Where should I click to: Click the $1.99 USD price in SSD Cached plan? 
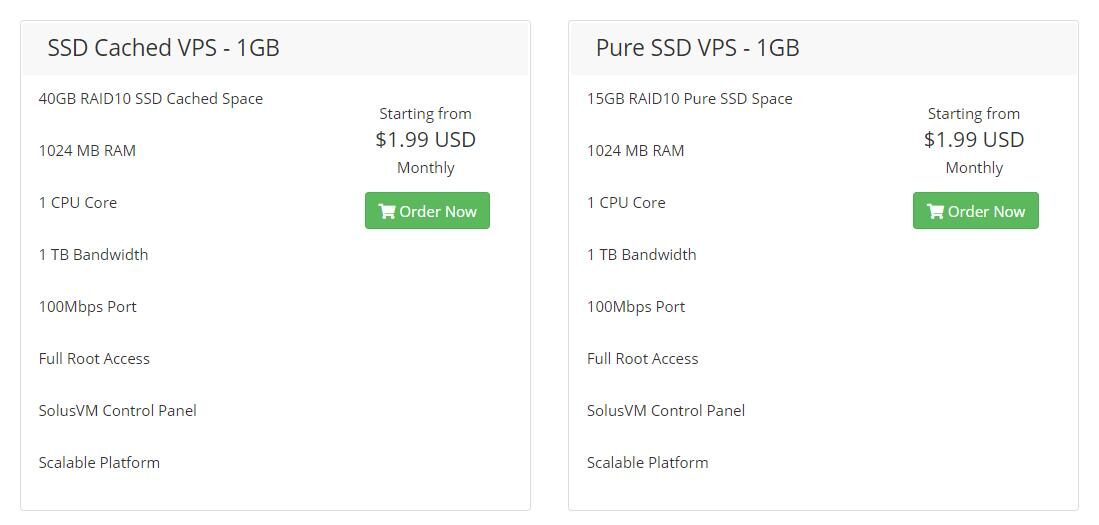coord(425,139)
